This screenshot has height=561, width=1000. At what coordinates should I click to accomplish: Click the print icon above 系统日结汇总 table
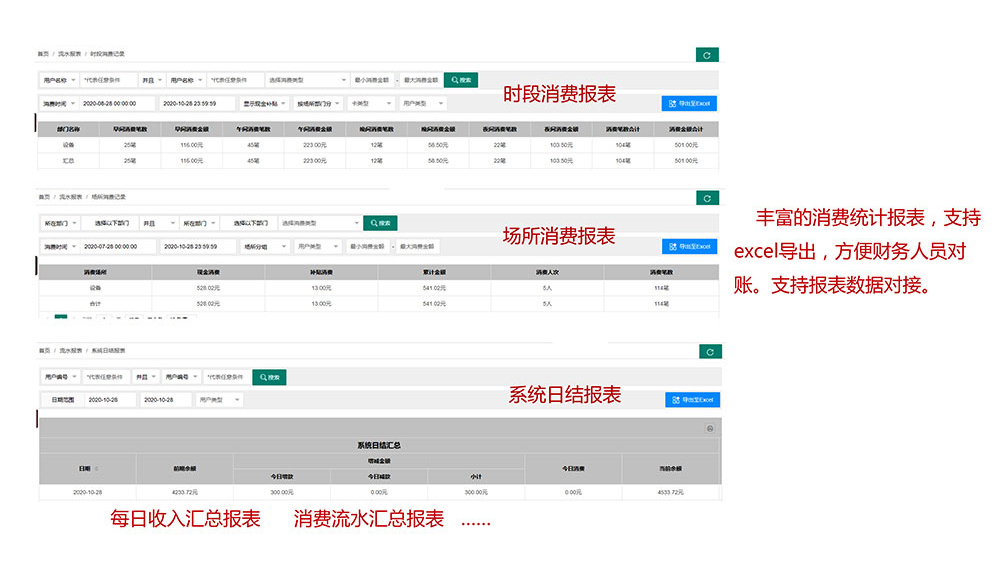coord(710,428)
